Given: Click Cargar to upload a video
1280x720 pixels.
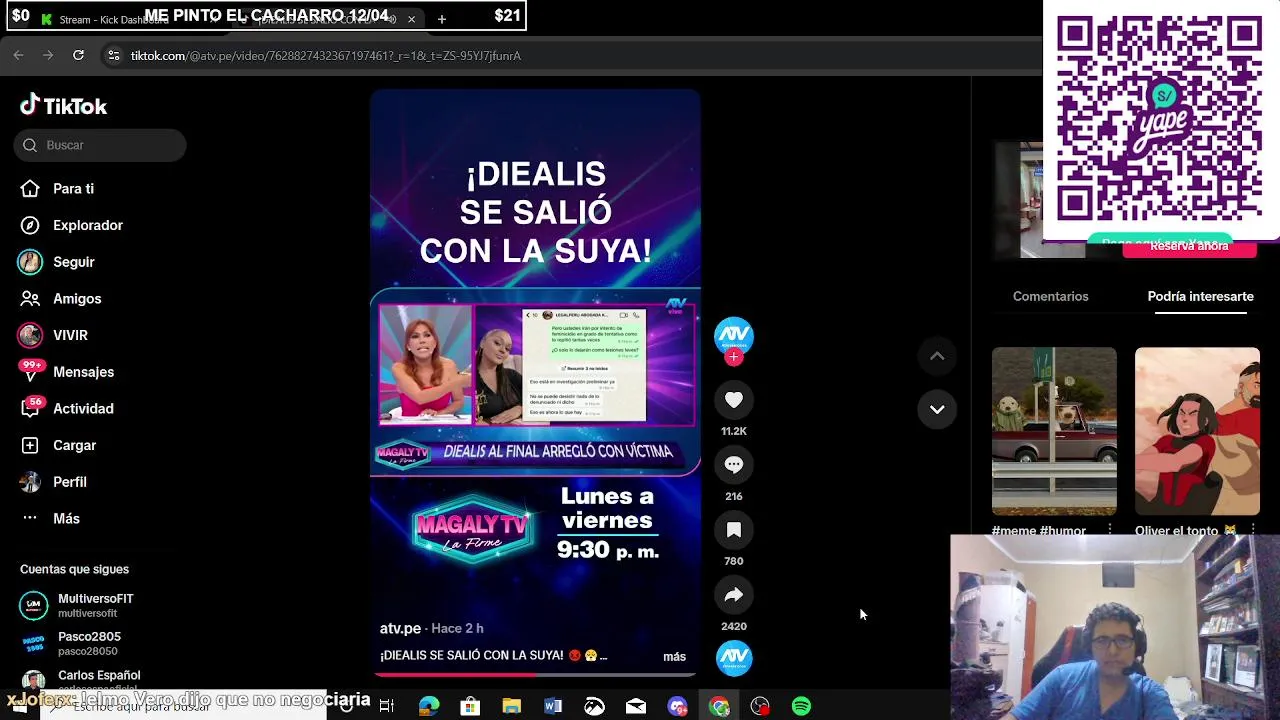Looking at the screenshot, I should (x=74, y=445).
